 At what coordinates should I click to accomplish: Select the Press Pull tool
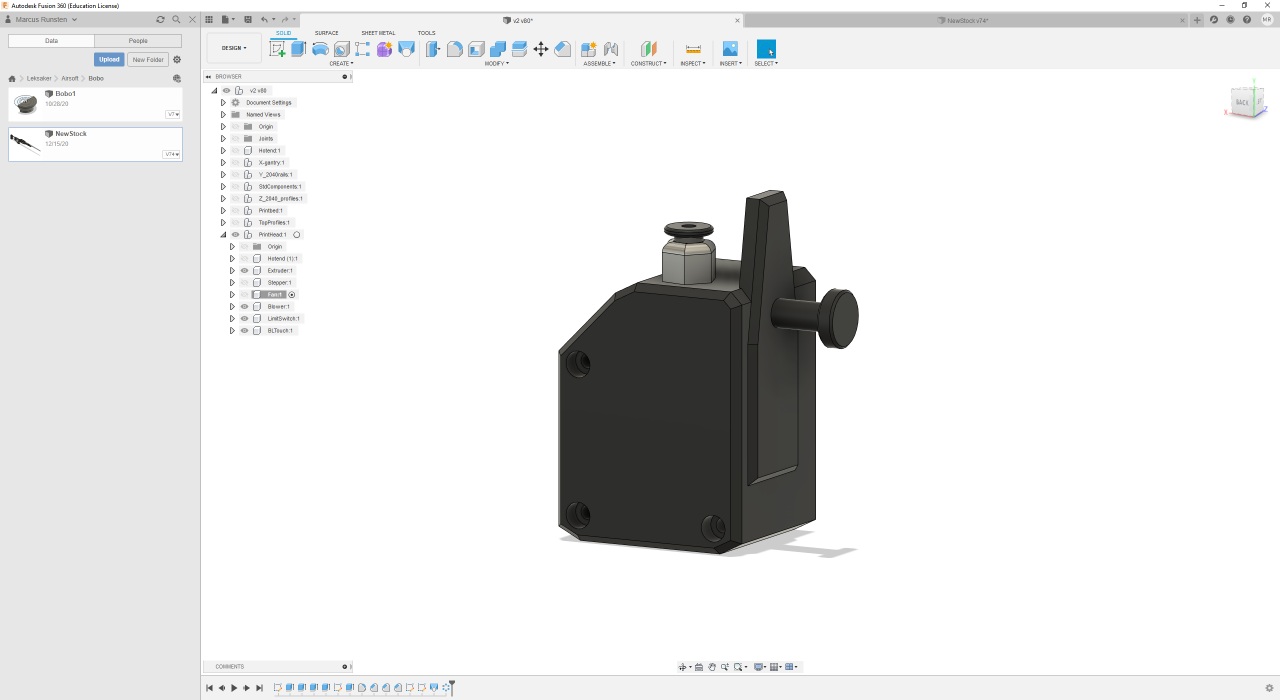tap(433, 49)
